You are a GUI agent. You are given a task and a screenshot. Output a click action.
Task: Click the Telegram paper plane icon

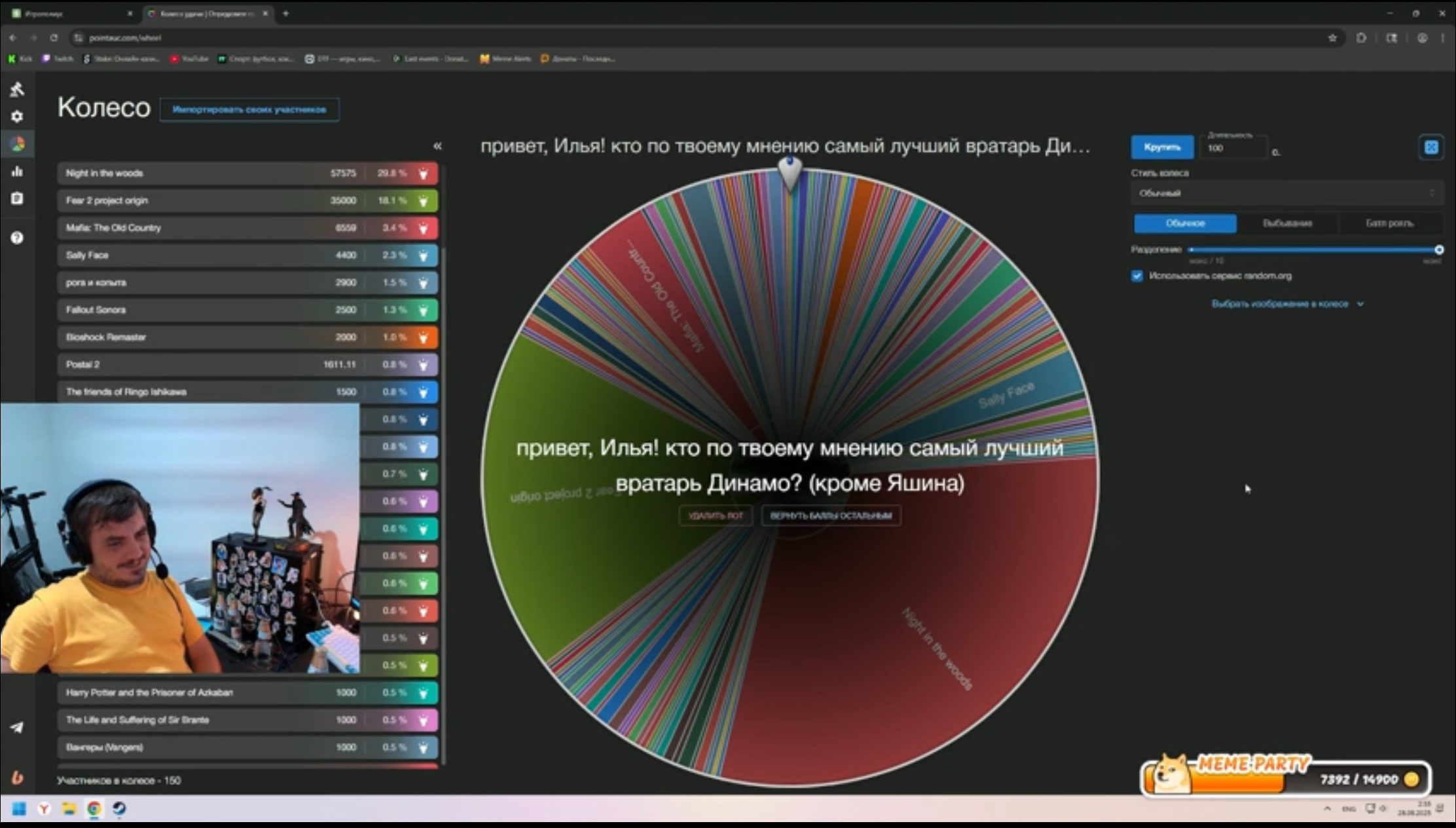[x=17, y=727]
